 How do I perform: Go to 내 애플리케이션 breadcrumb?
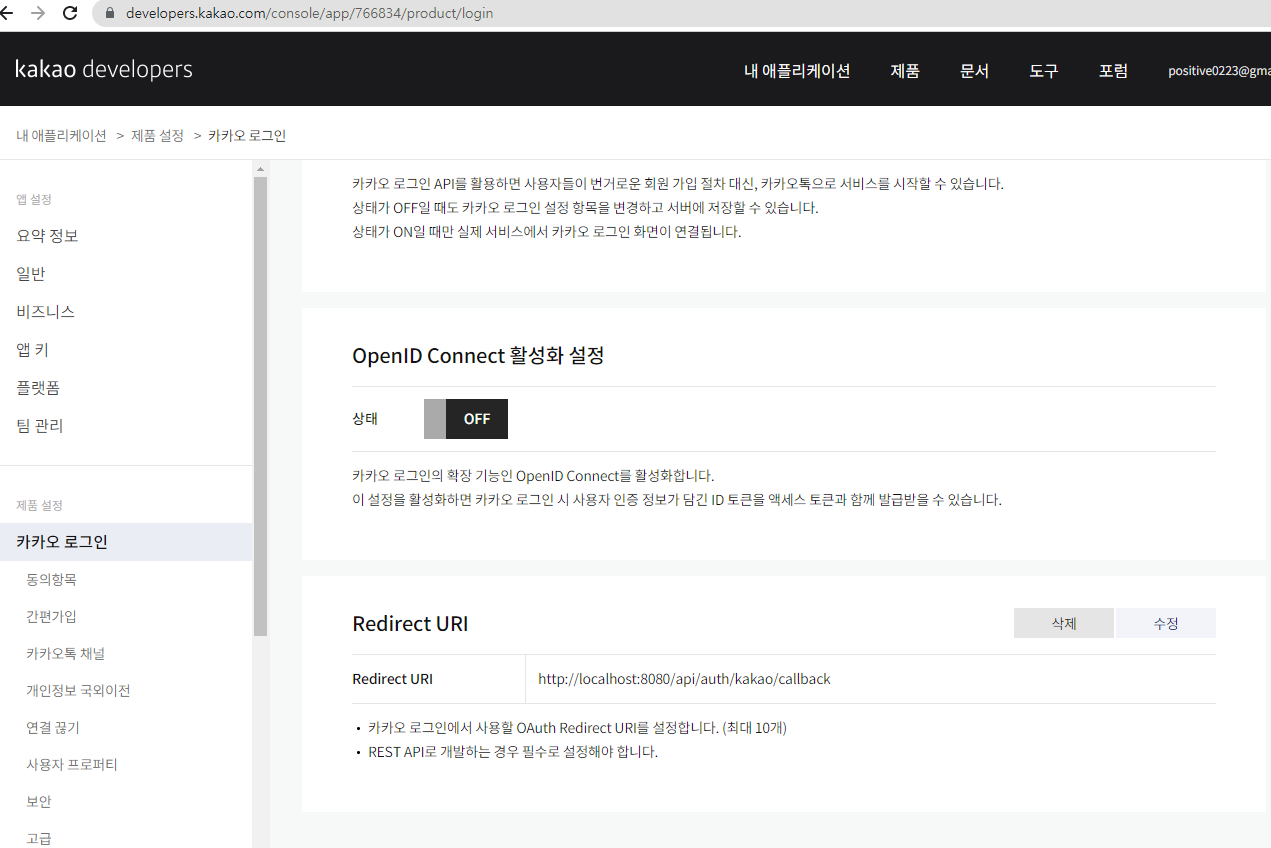click(61, 135)
